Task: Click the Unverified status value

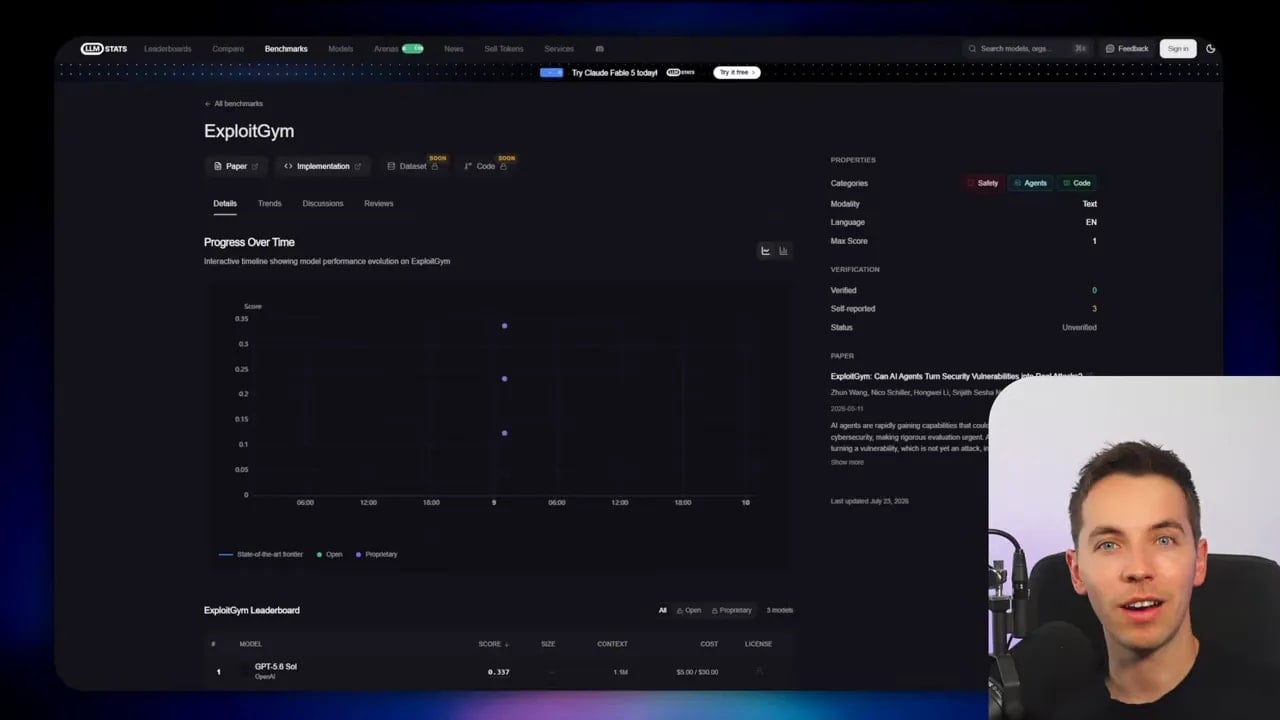Action: click(1079, 328)
